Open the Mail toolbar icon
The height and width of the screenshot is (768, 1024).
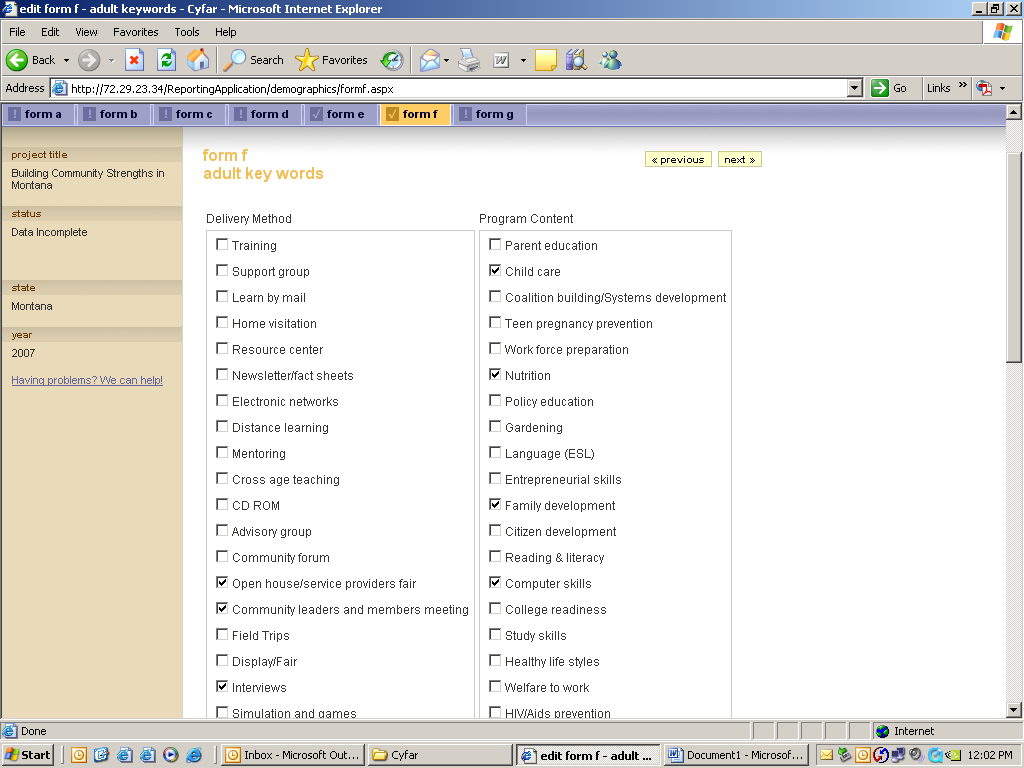tap(429, 60)
